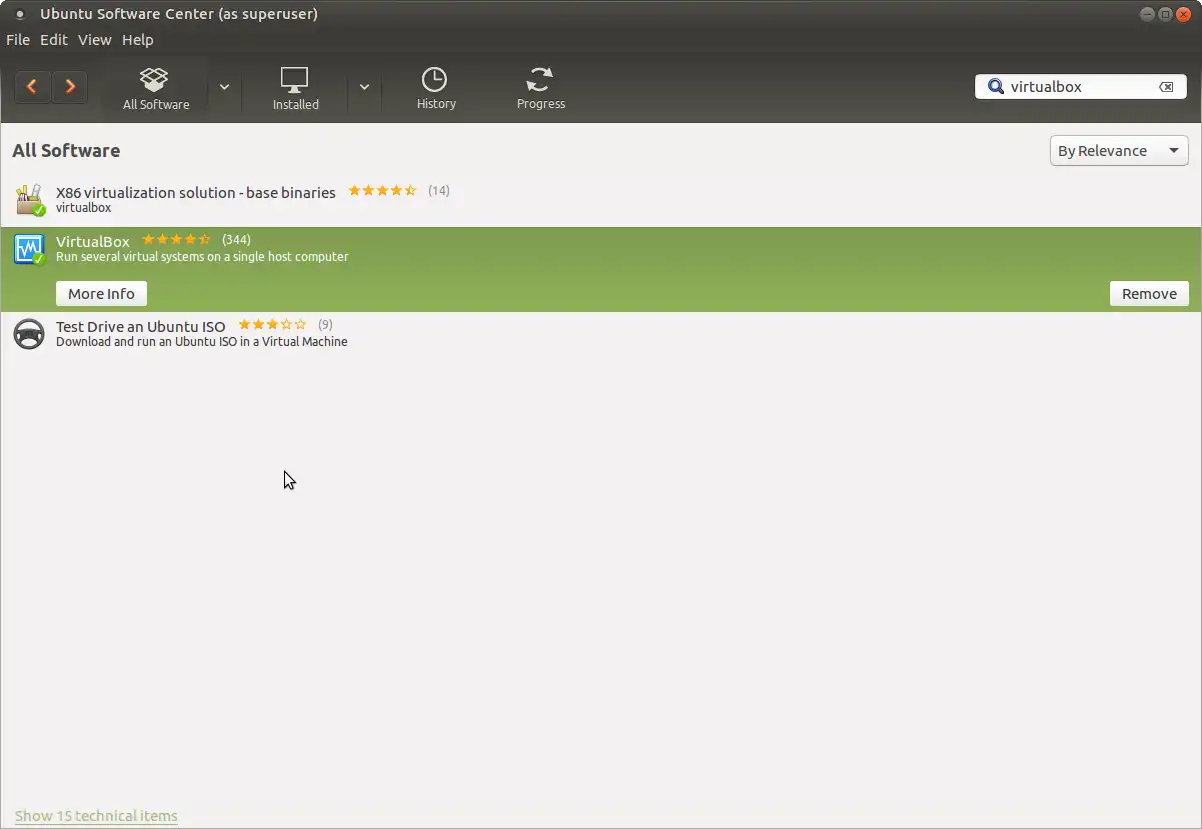Click the (9) review count
This screenshot has height=829, width=1202.
point(325,325)
